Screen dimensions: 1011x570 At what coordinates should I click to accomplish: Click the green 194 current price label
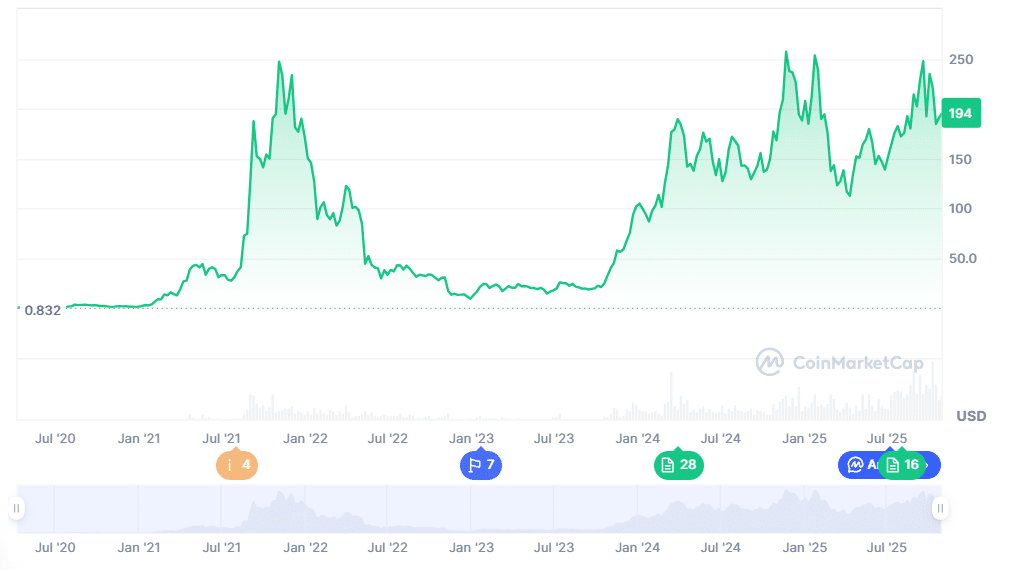pyautogui.click(x=960, y=114)
